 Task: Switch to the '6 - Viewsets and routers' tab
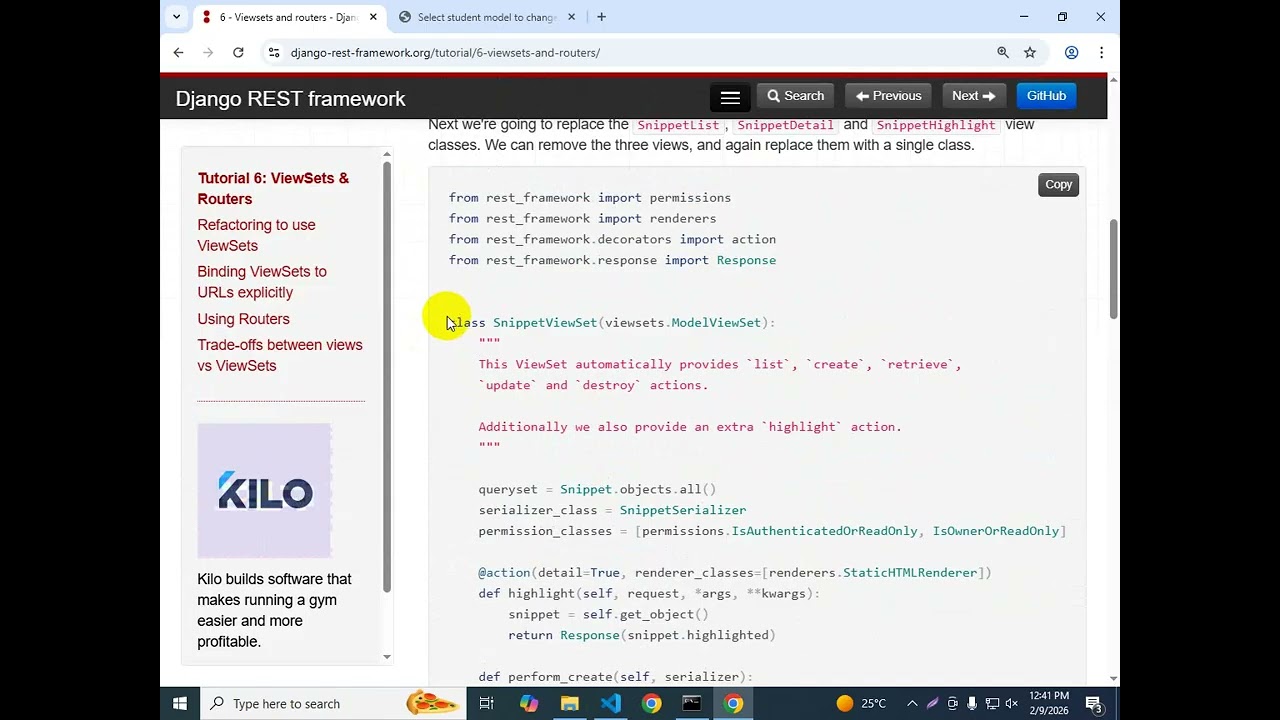tap(287, 17)
